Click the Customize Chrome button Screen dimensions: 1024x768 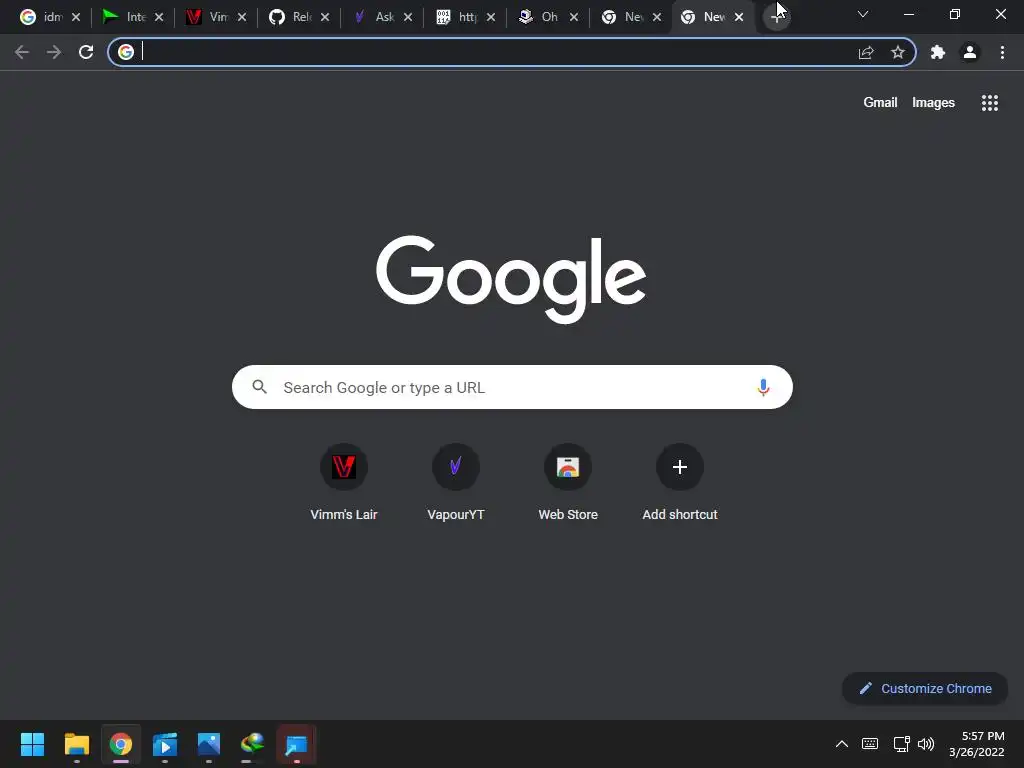pos(925,688)
